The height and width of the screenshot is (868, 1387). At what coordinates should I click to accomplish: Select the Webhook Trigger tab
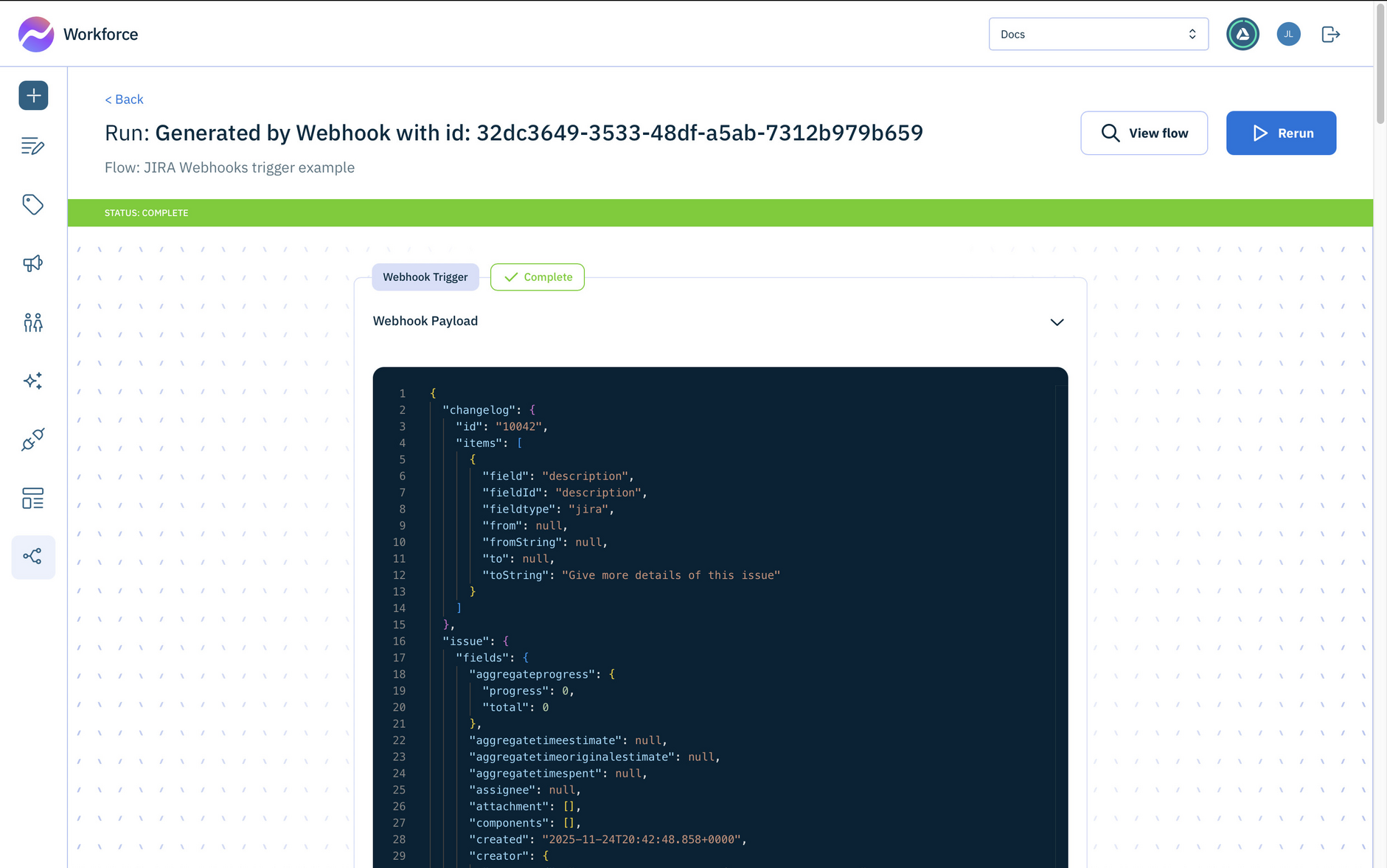click(425, 277)
